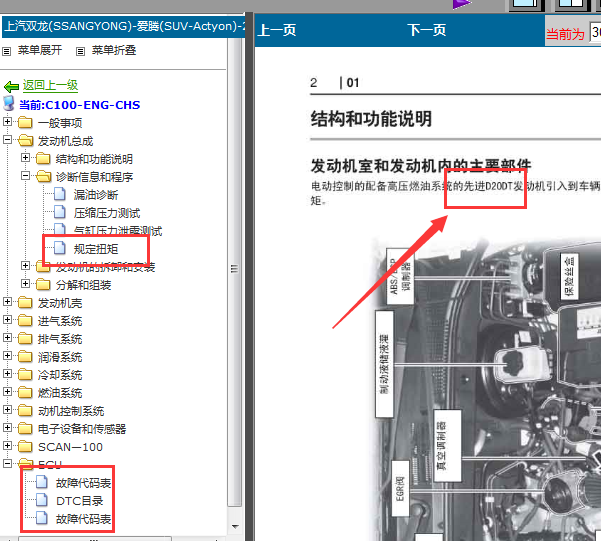Open the 压缩压力测试 page
The width and height of the screenshot is (601, 541).
[107, 213]
